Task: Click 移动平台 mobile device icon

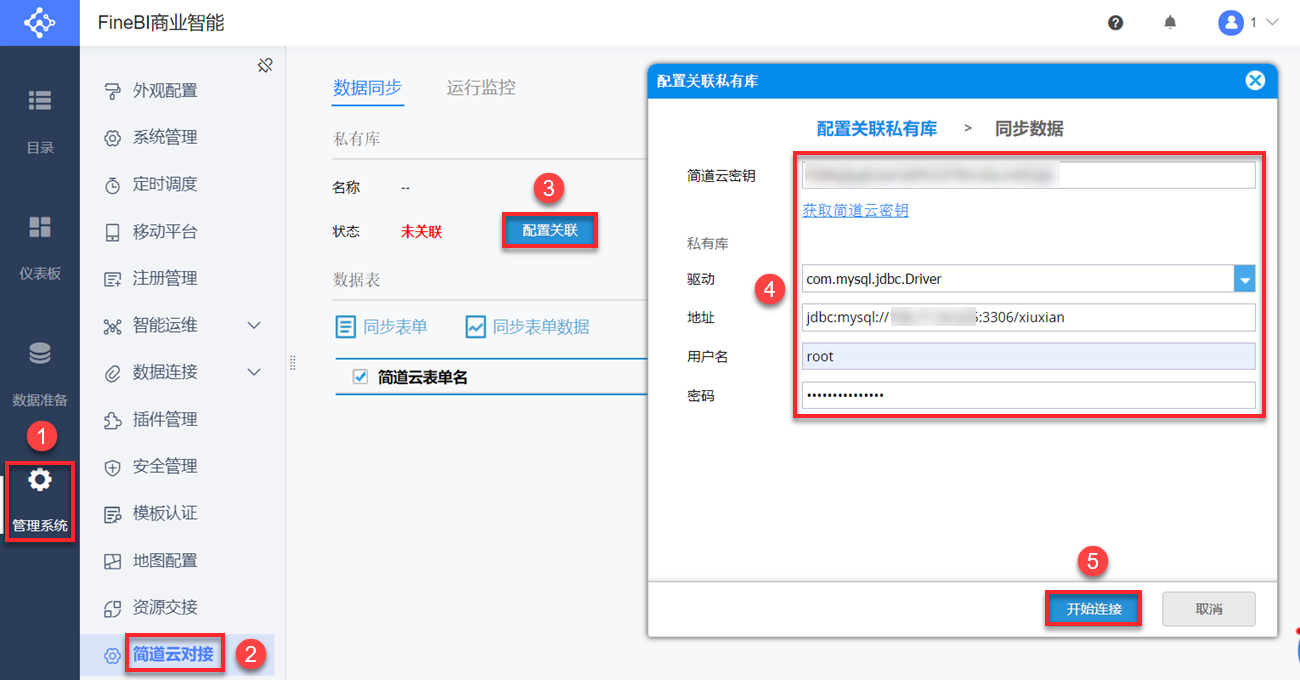Action: pyautogui.click(x=113, y=232)
